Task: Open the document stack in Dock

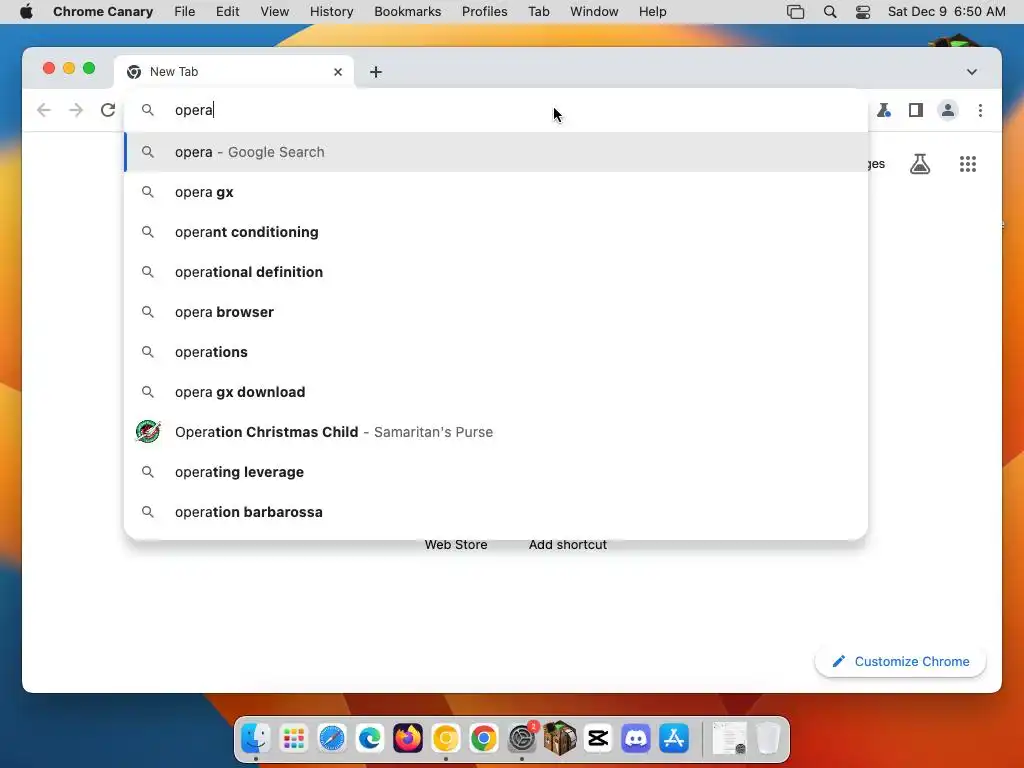Action: click(729, 739)
